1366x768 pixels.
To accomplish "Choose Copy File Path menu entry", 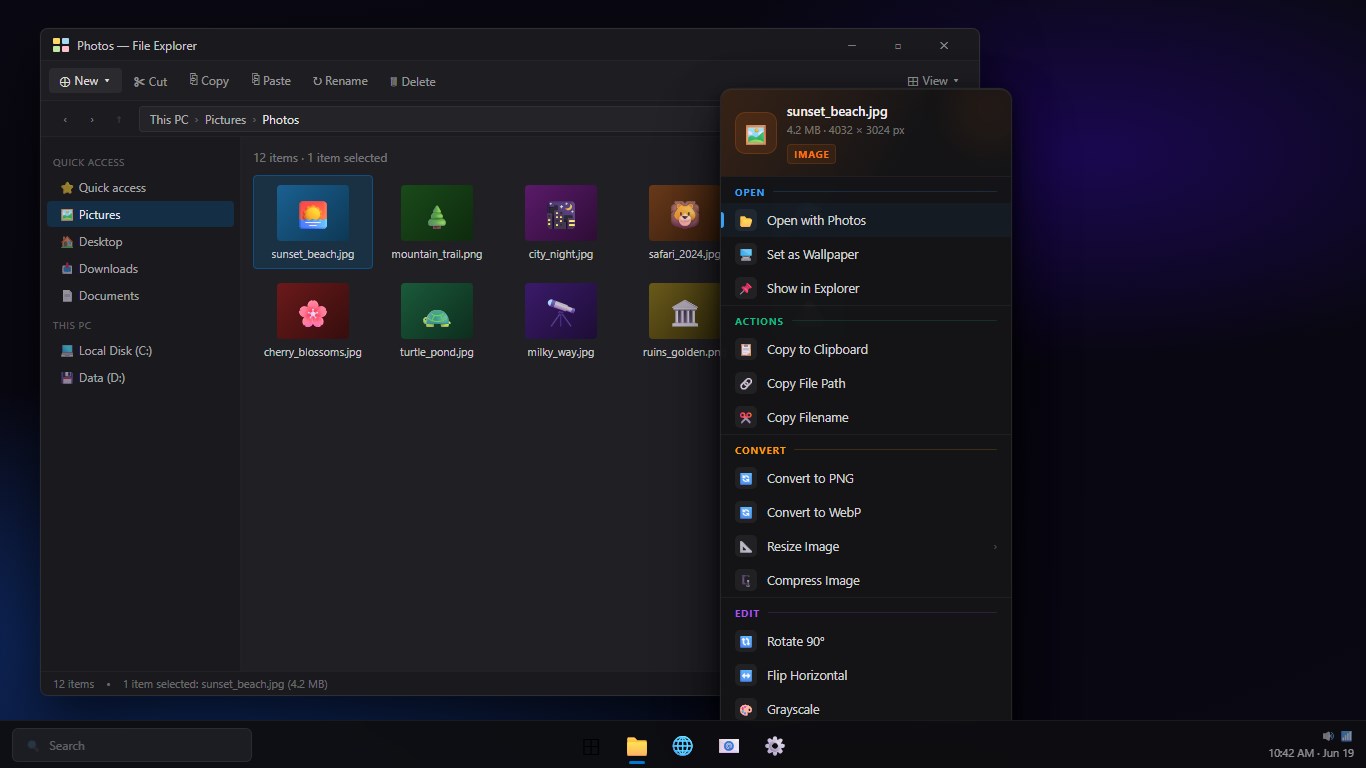I will [866, 384].
